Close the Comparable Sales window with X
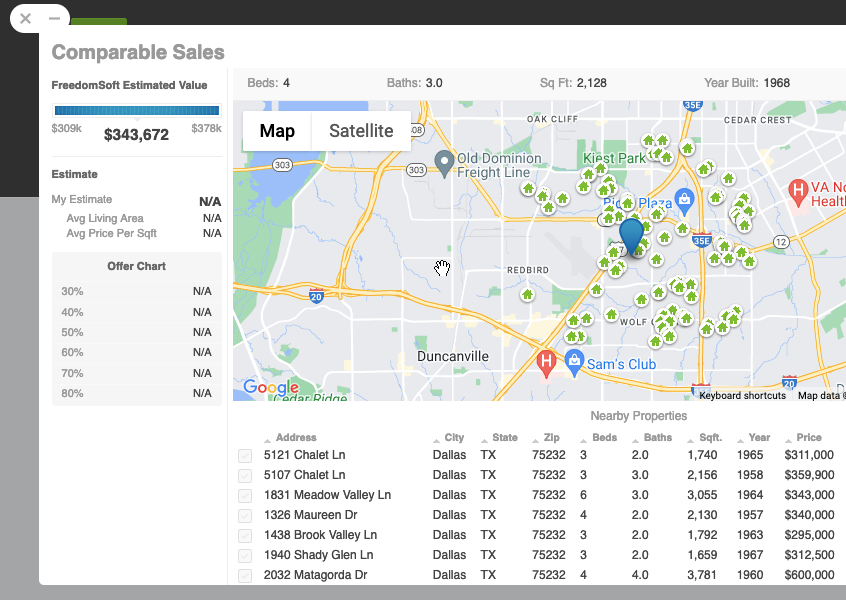 click(26, 19)
